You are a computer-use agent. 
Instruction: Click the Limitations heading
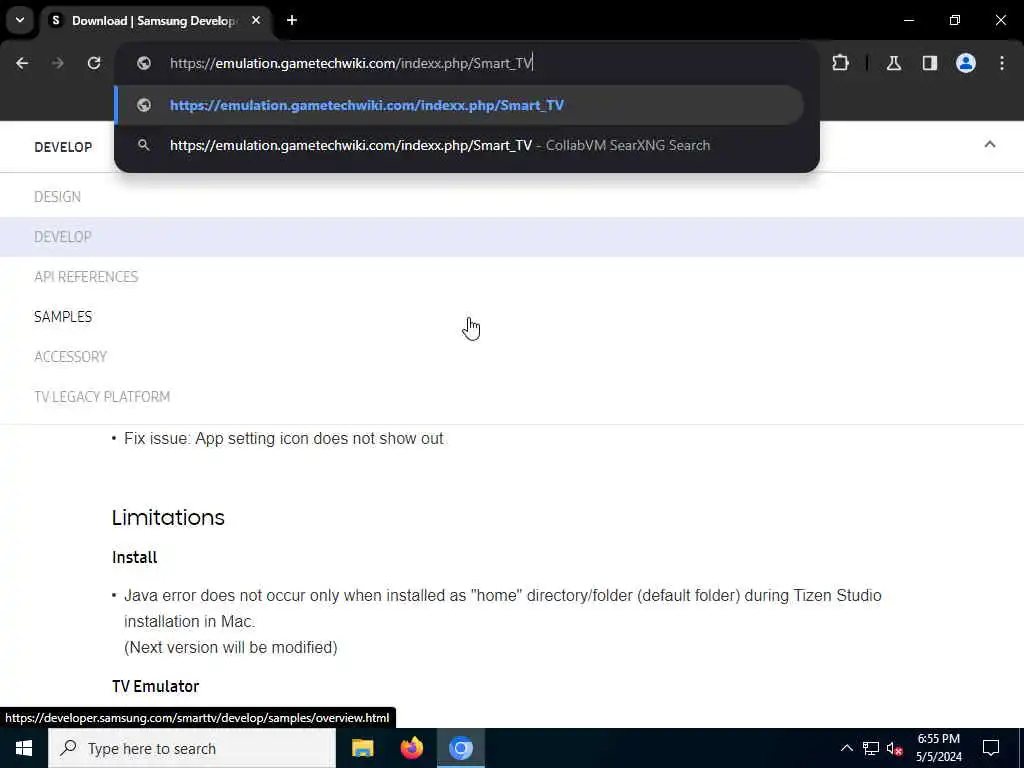pos(168,518)
